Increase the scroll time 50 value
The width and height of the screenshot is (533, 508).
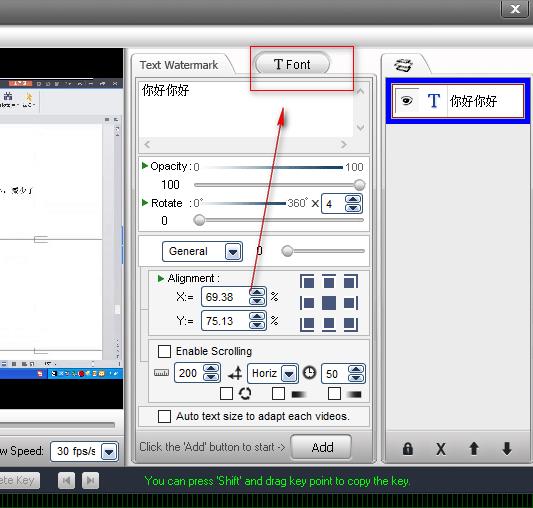[357, 369]
